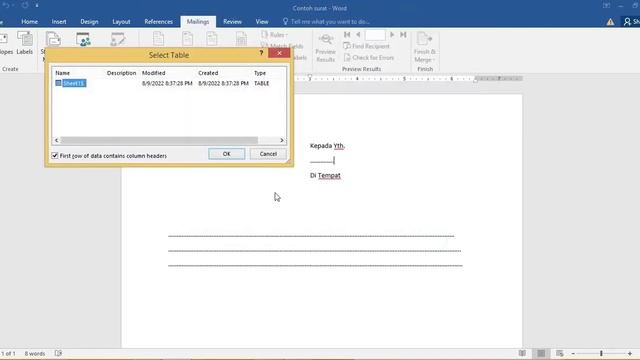640x360 pixels.
Task: Click the Name column header
Action: pyautogui.click(x=62, y=73)
